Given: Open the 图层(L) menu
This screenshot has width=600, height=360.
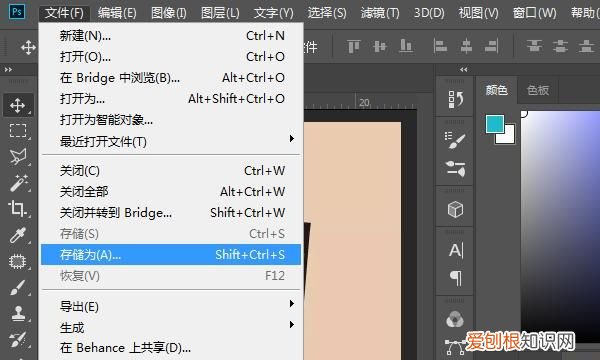Looking at the screenshot, I should (220, 13).
